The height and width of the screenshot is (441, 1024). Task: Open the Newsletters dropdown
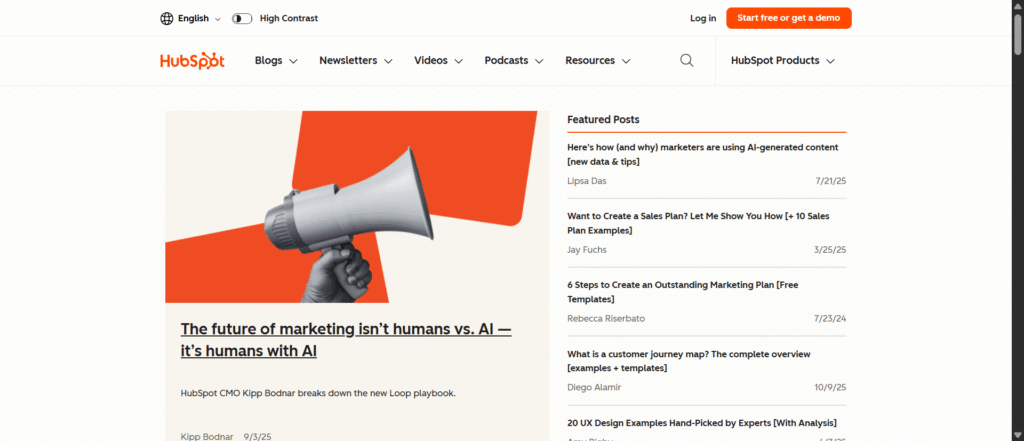(x=355, y=61)
